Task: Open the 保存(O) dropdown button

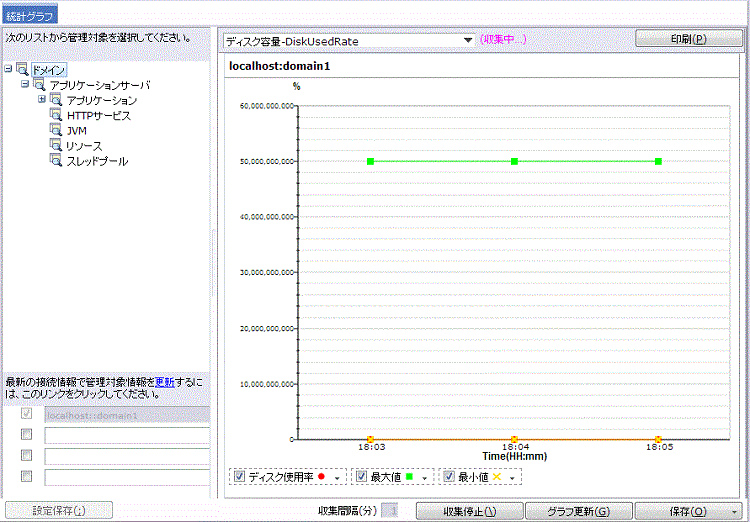Action: click(x=734, y=511)
